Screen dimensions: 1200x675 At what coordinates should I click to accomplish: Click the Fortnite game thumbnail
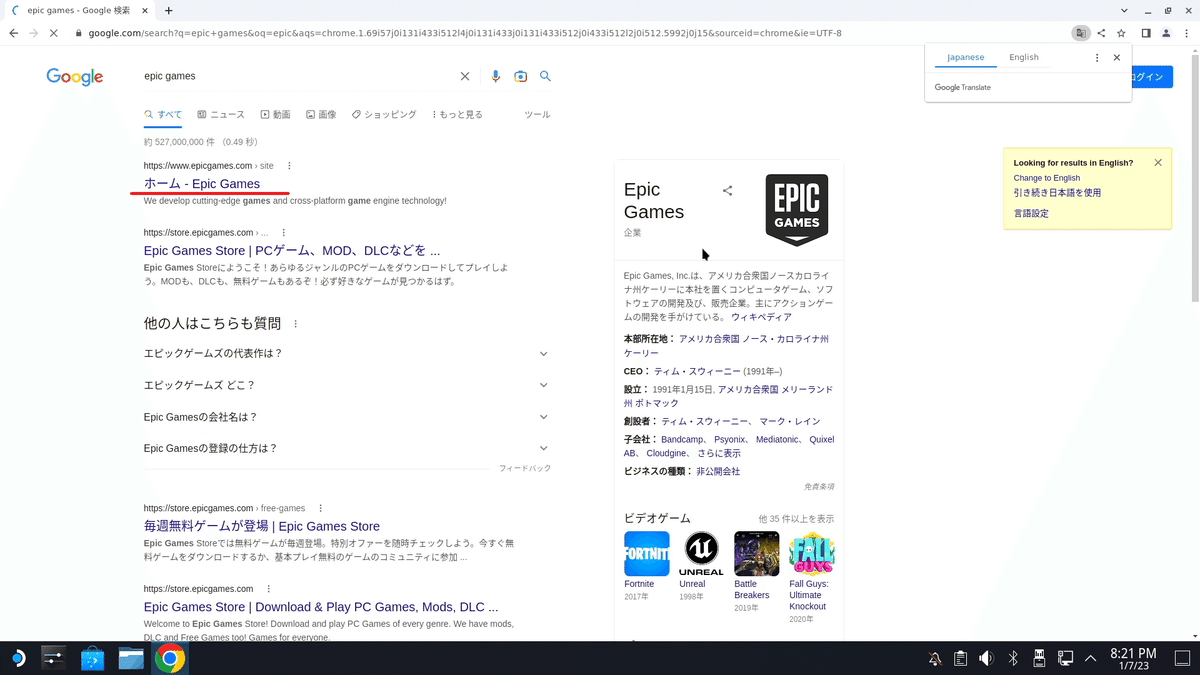tap(646, 554)
